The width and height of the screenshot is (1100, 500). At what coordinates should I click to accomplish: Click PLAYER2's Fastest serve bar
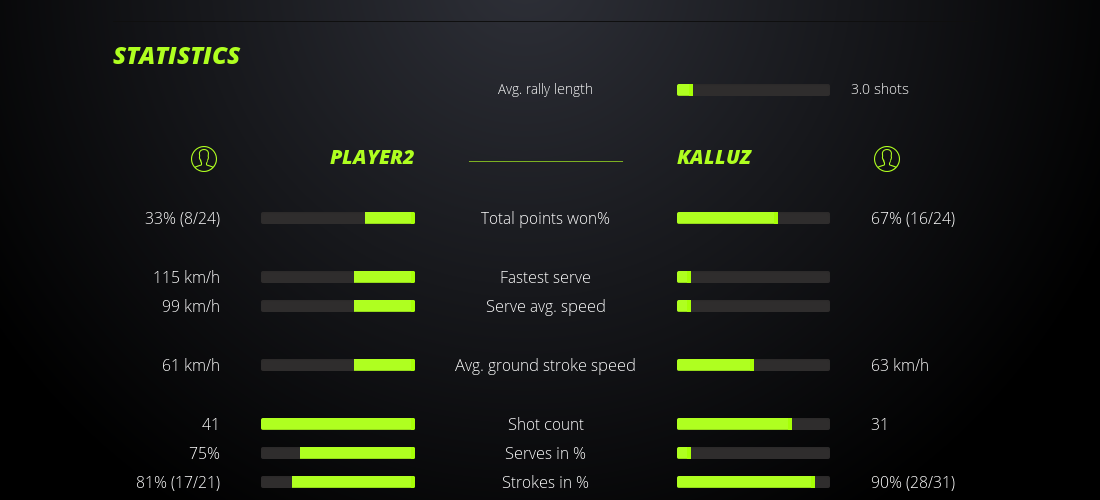(x=338, y=277)
